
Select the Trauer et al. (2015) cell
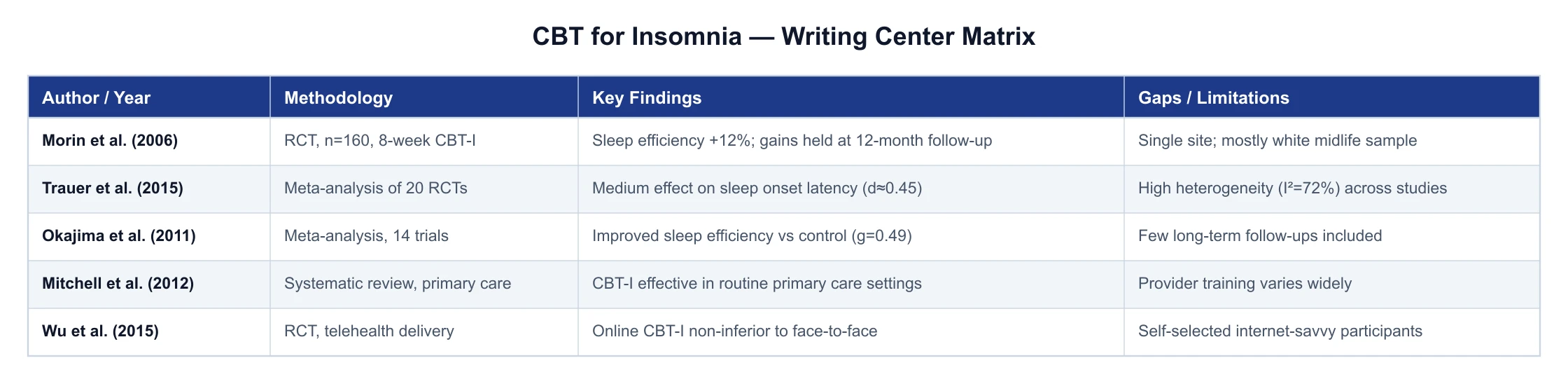coord(149,188)
